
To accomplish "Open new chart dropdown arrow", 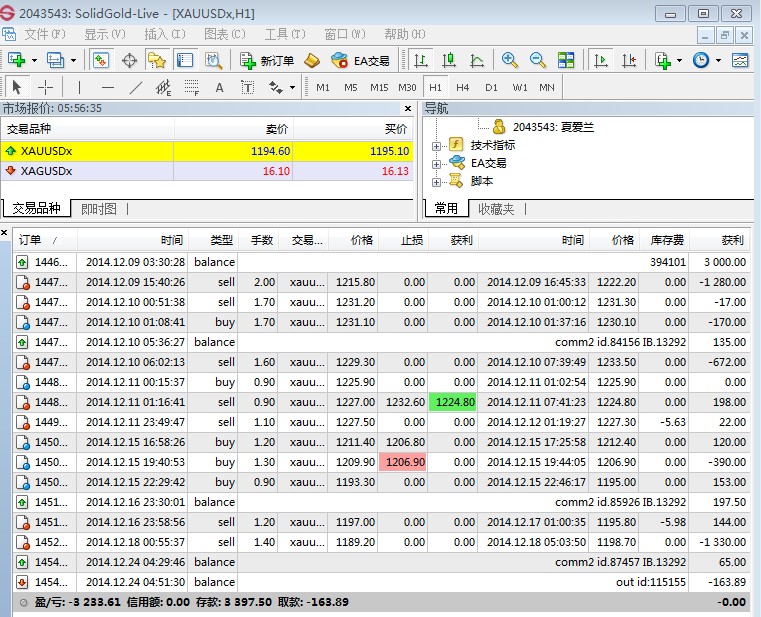I will click(34, 61).
